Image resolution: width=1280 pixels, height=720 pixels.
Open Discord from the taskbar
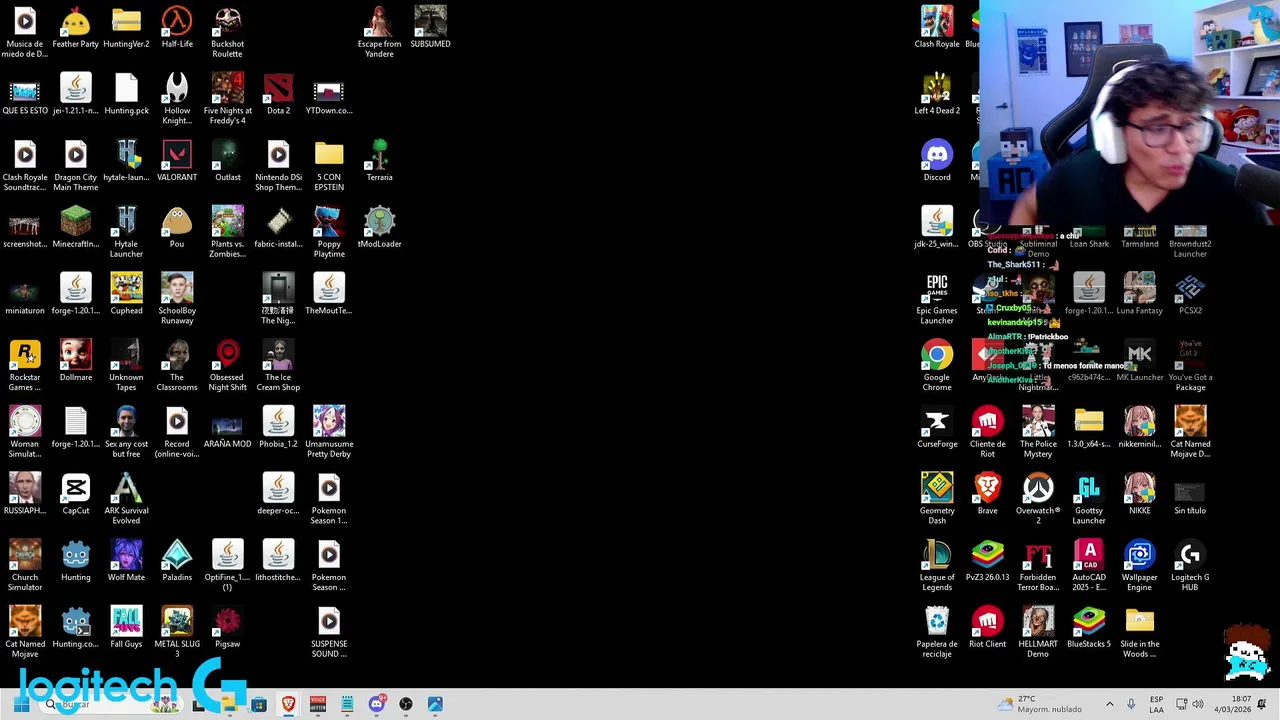(377, 704)
